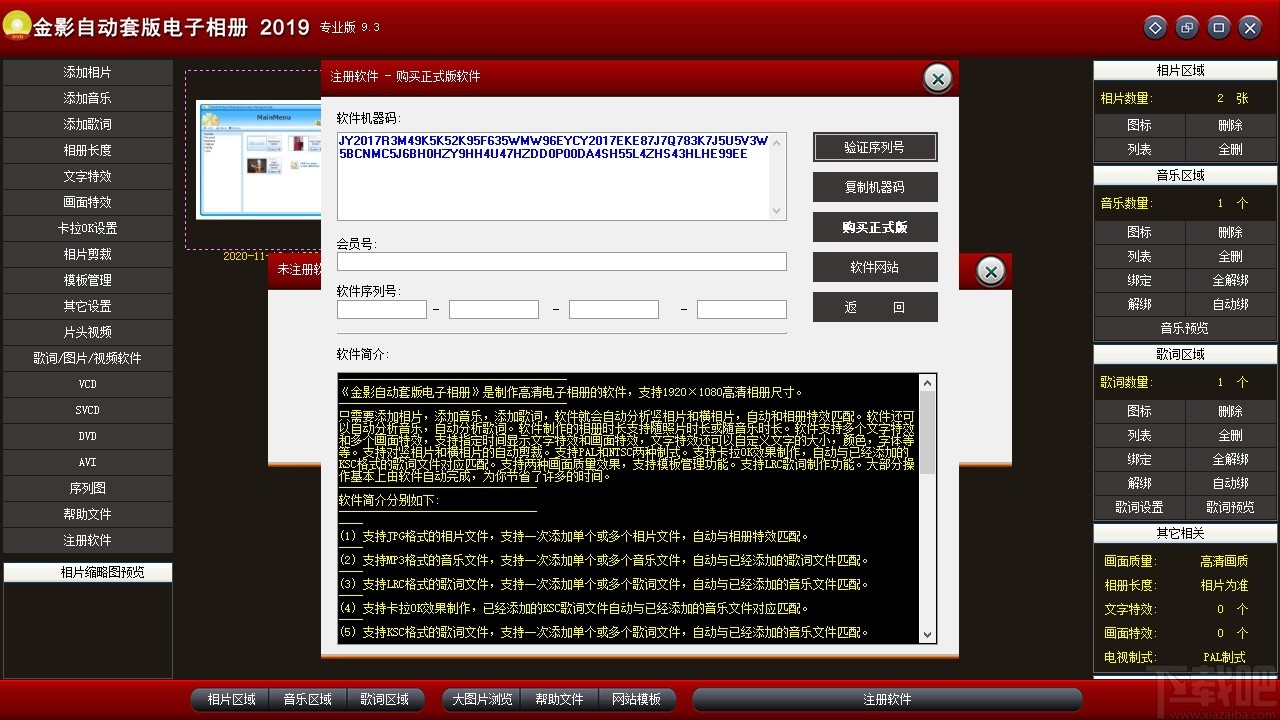This screenshot has width=1280, height=720.
Task: Click 全删 in the 歌词区域 panel
Action: [1231, 436]
